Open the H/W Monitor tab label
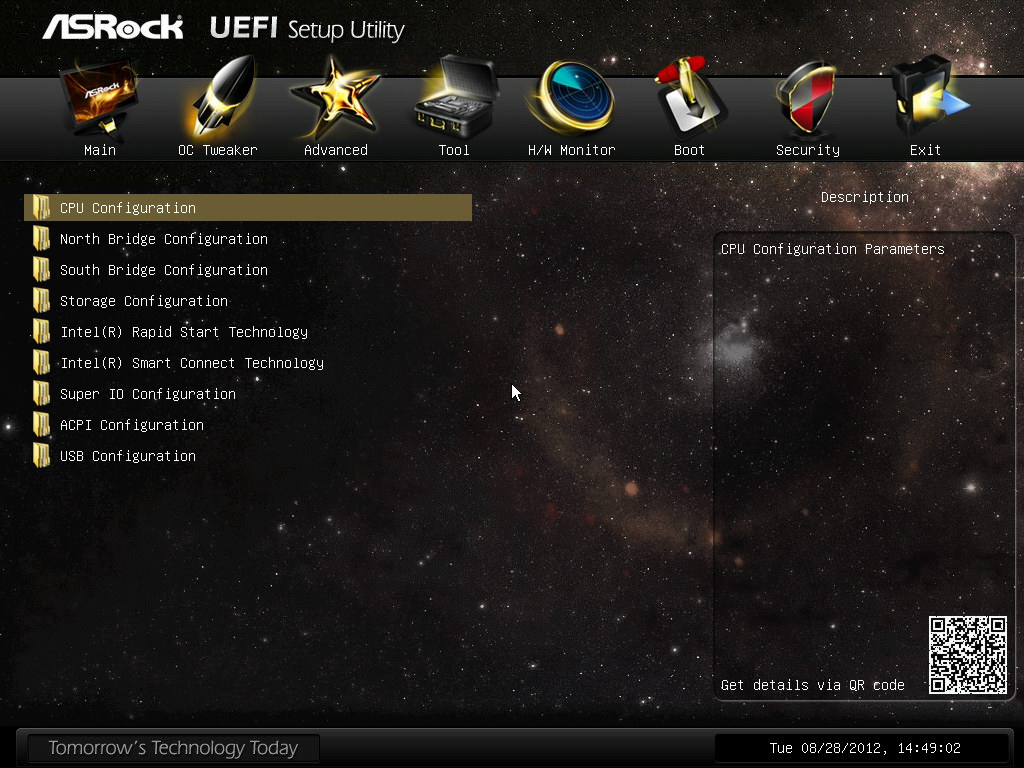Viewport: 1024px width, 768px height. [571, 150]
